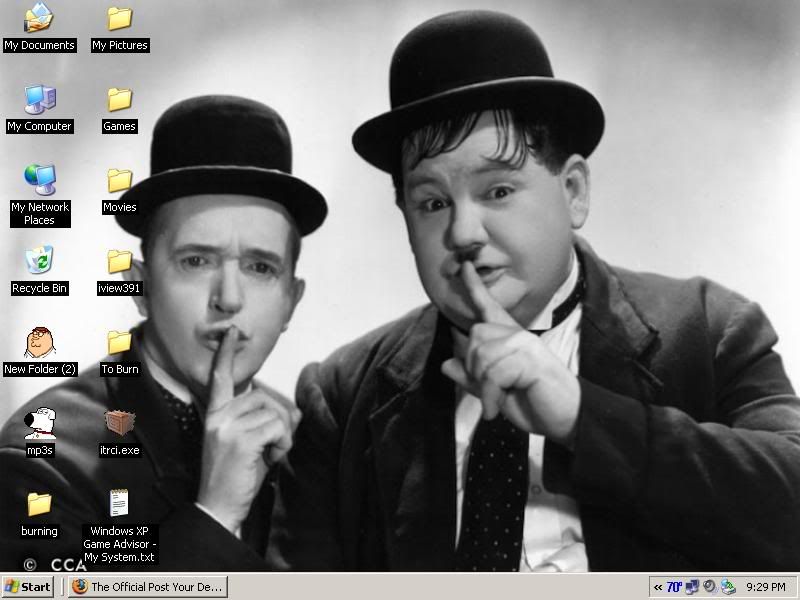Click the Safely Remove Hardware tray icon

(x=728, y=587)
